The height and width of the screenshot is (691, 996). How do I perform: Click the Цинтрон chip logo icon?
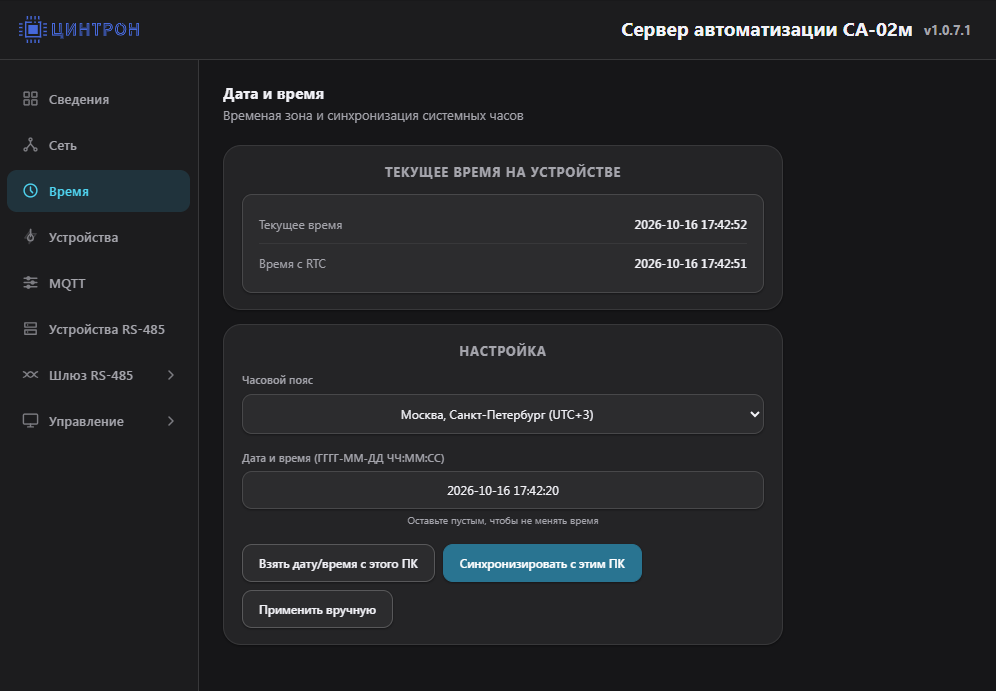coord(32,29)
